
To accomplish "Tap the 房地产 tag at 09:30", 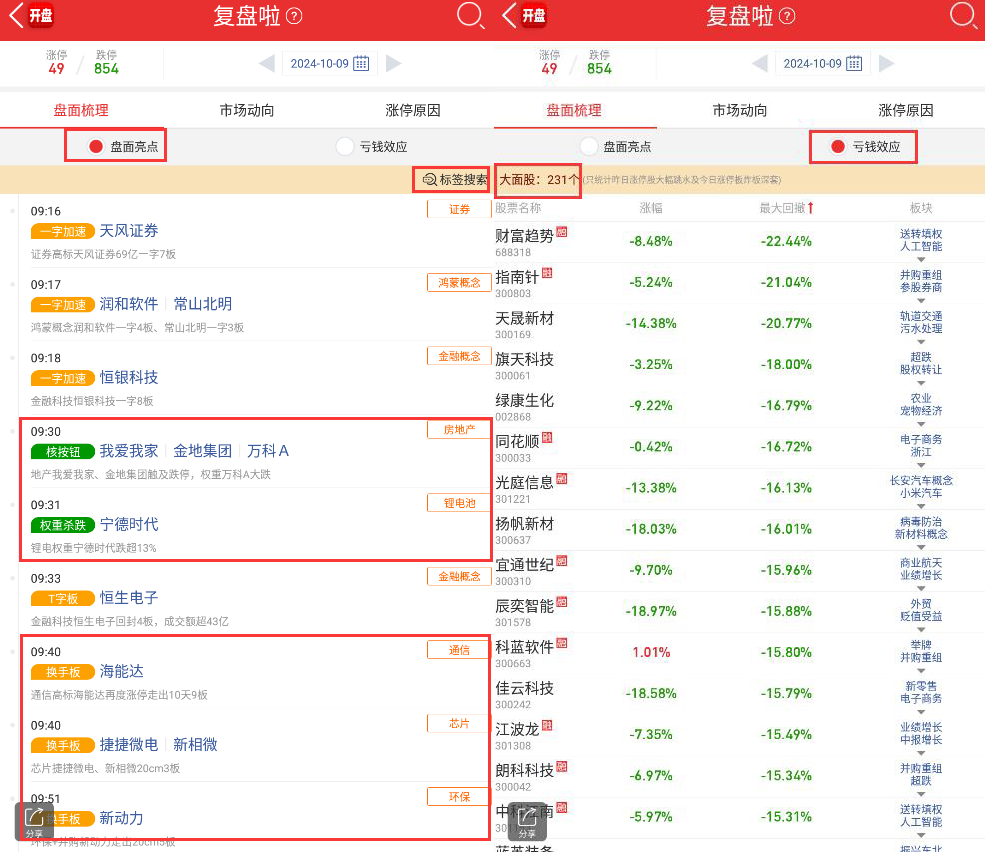I will pos(459,430).
